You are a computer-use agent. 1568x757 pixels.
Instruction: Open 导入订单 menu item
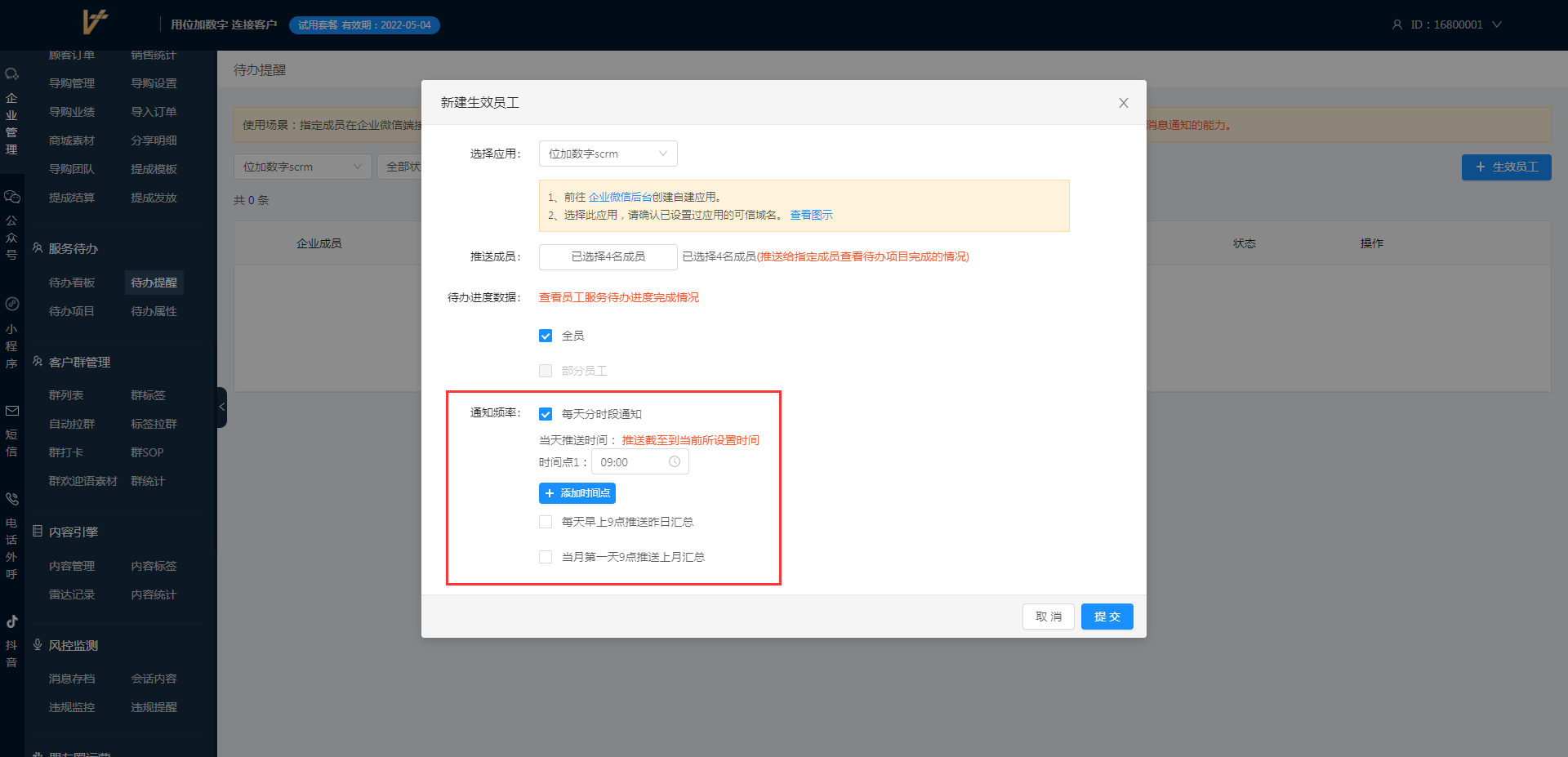[154, 112]
